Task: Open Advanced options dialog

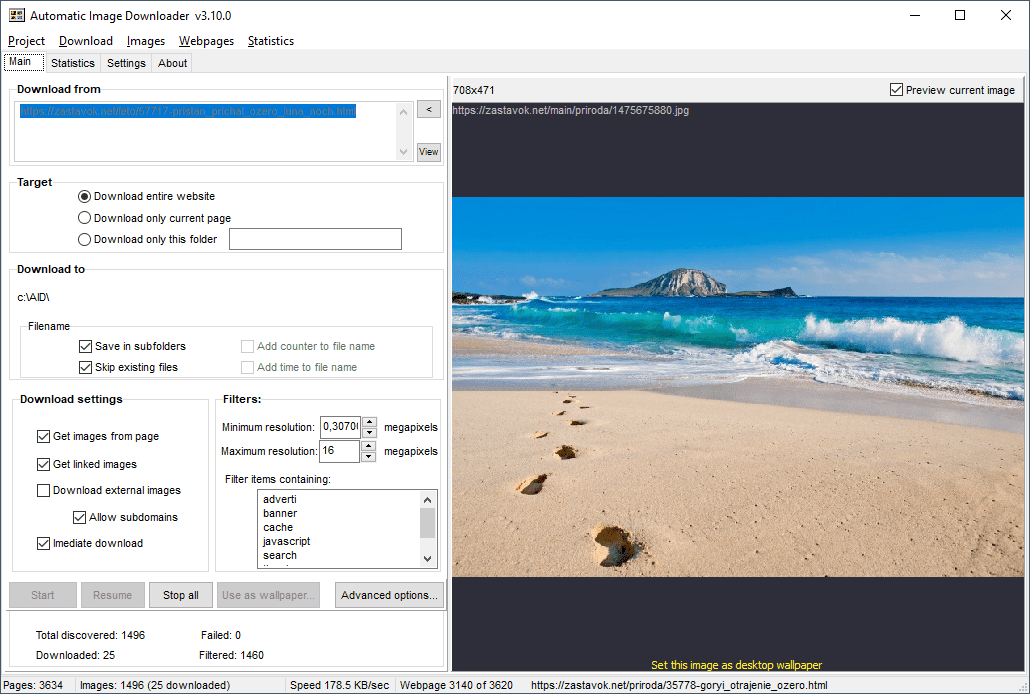Action: [x=389, y=595]
